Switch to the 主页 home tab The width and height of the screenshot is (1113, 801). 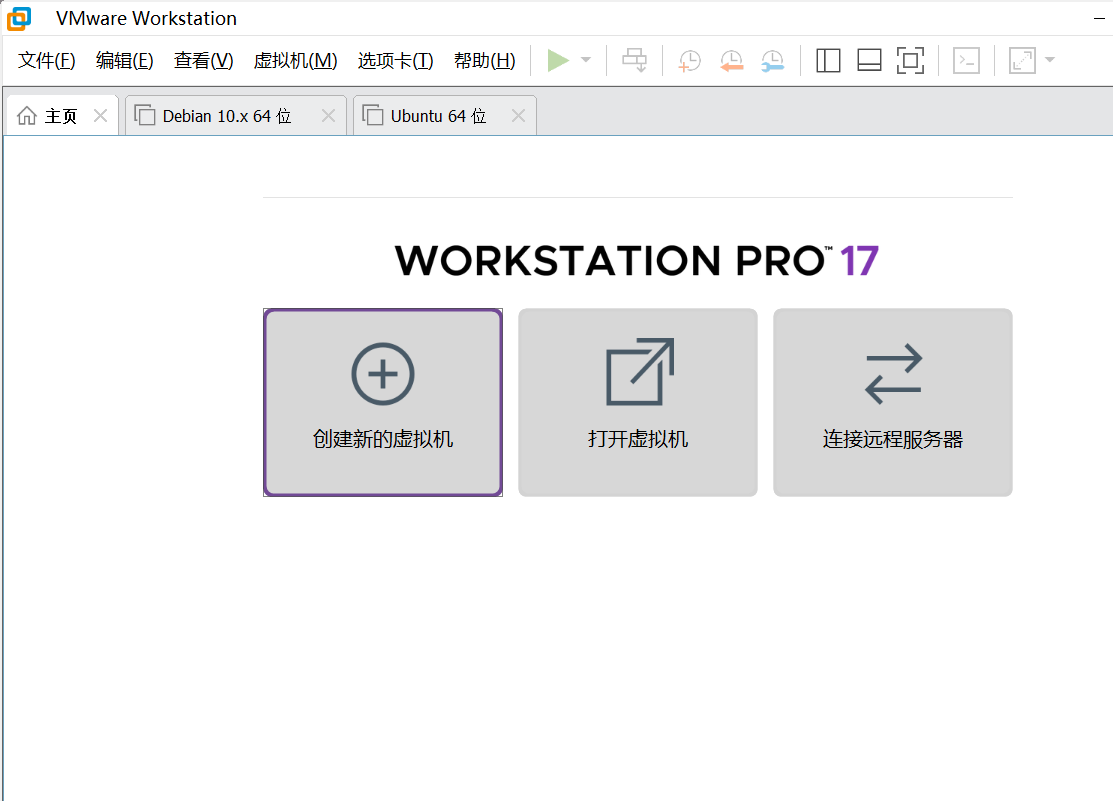pos(62,116)
